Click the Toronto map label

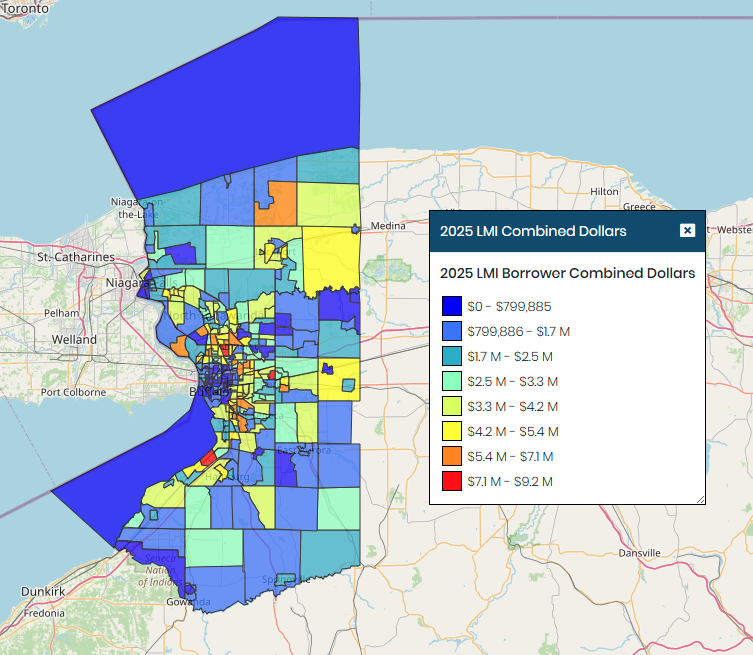click(x=25, y=8)
